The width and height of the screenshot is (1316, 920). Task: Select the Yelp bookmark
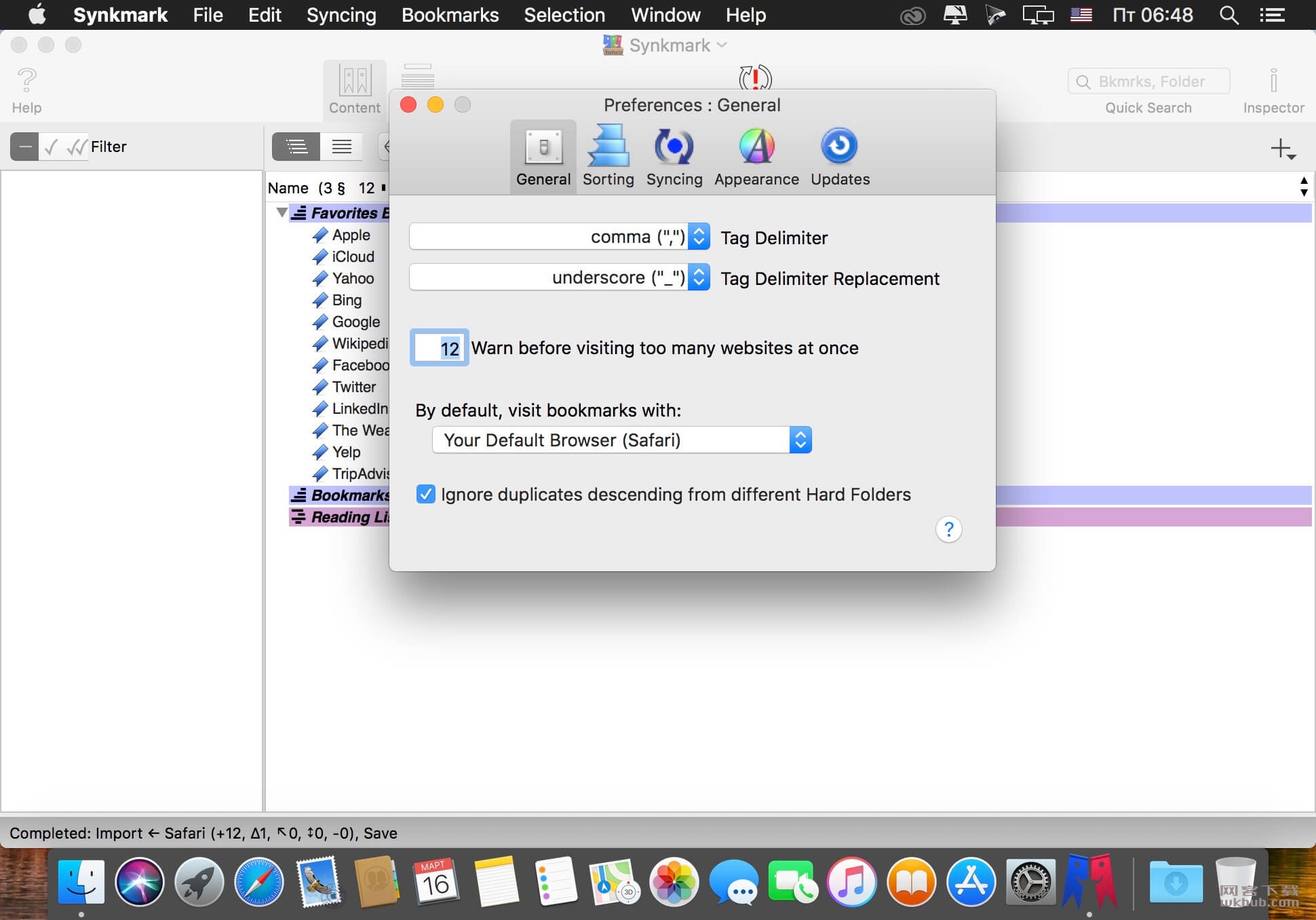point(346,452)
